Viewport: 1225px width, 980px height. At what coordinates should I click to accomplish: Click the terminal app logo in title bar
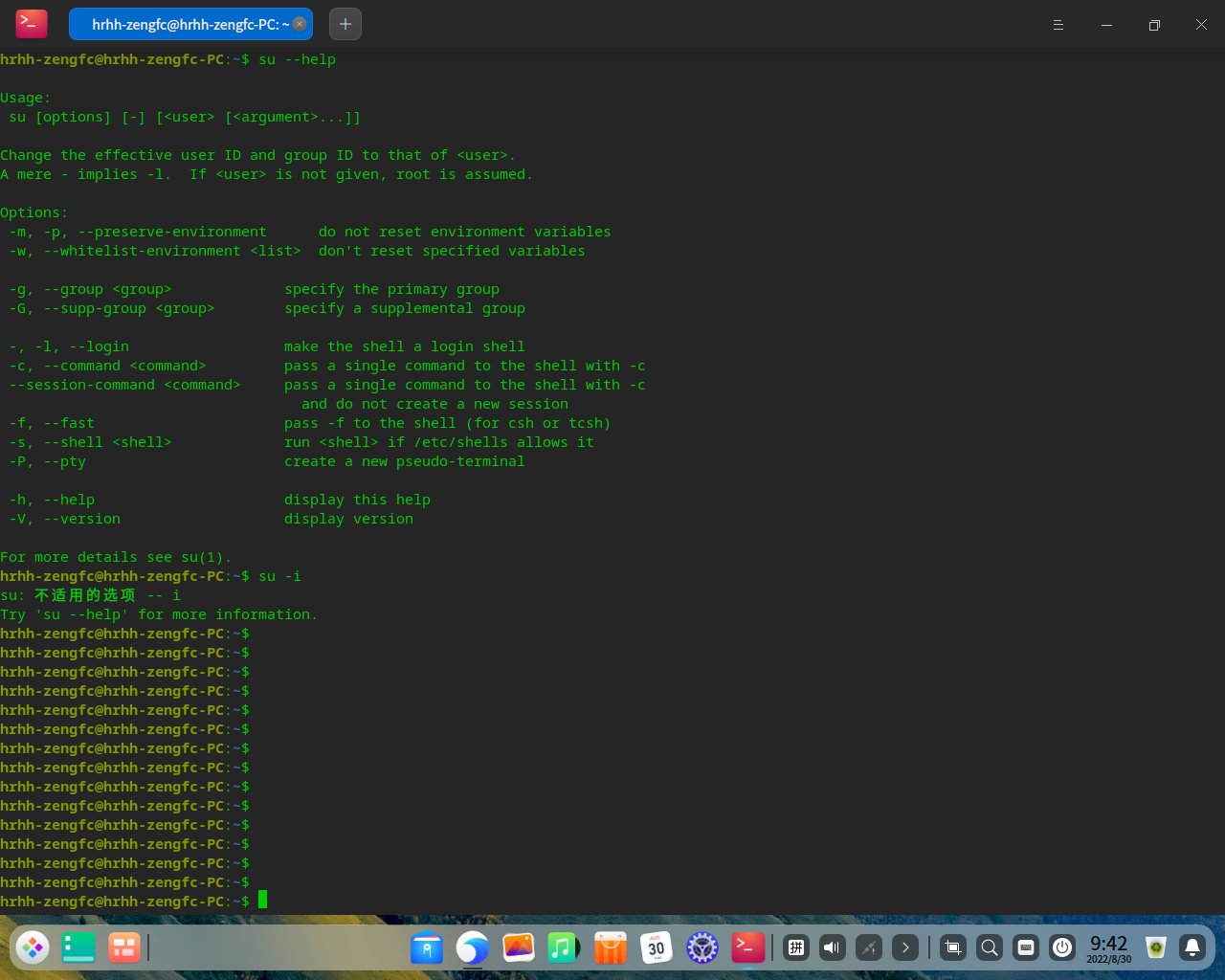click(x=32, y=24)
